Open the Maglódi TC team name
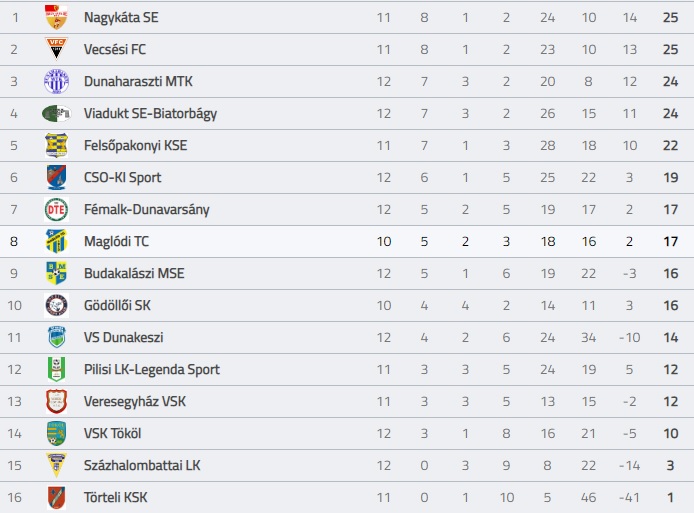The height and width of the screenshot is (513, 694). tap(116, 241)
